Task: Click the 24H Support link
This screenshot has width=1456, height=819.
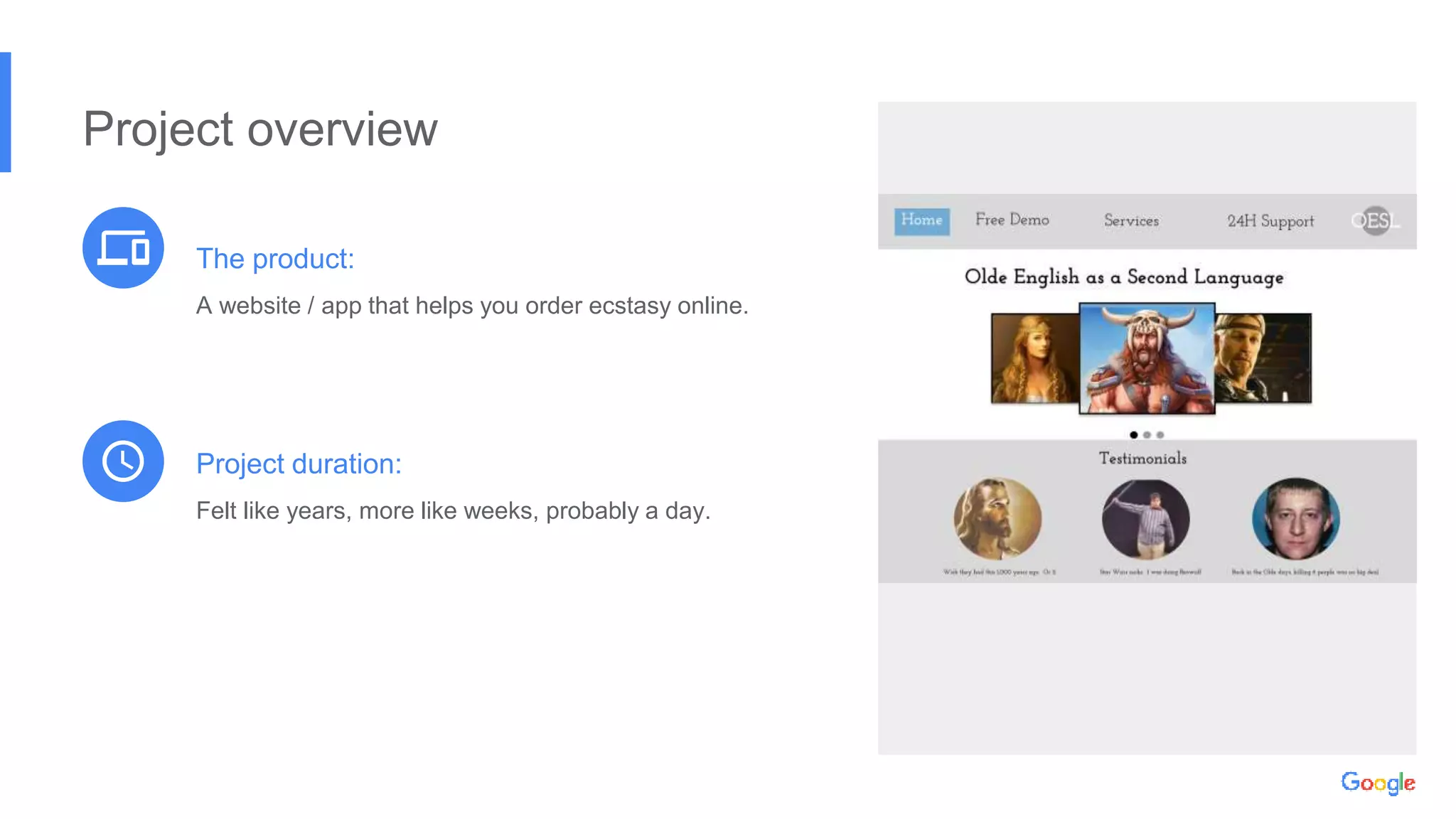Action: point(1270,221)
